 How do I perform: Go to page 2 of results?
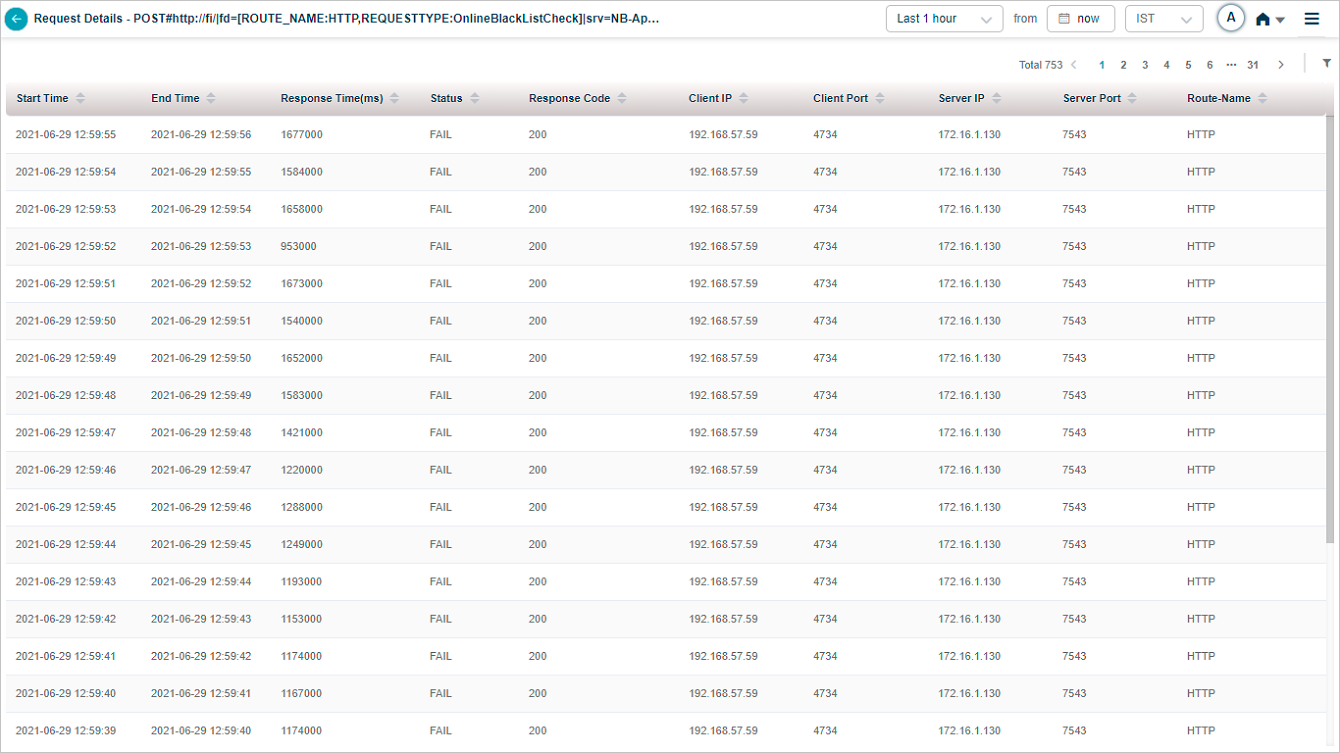[x=1123, y=65]
